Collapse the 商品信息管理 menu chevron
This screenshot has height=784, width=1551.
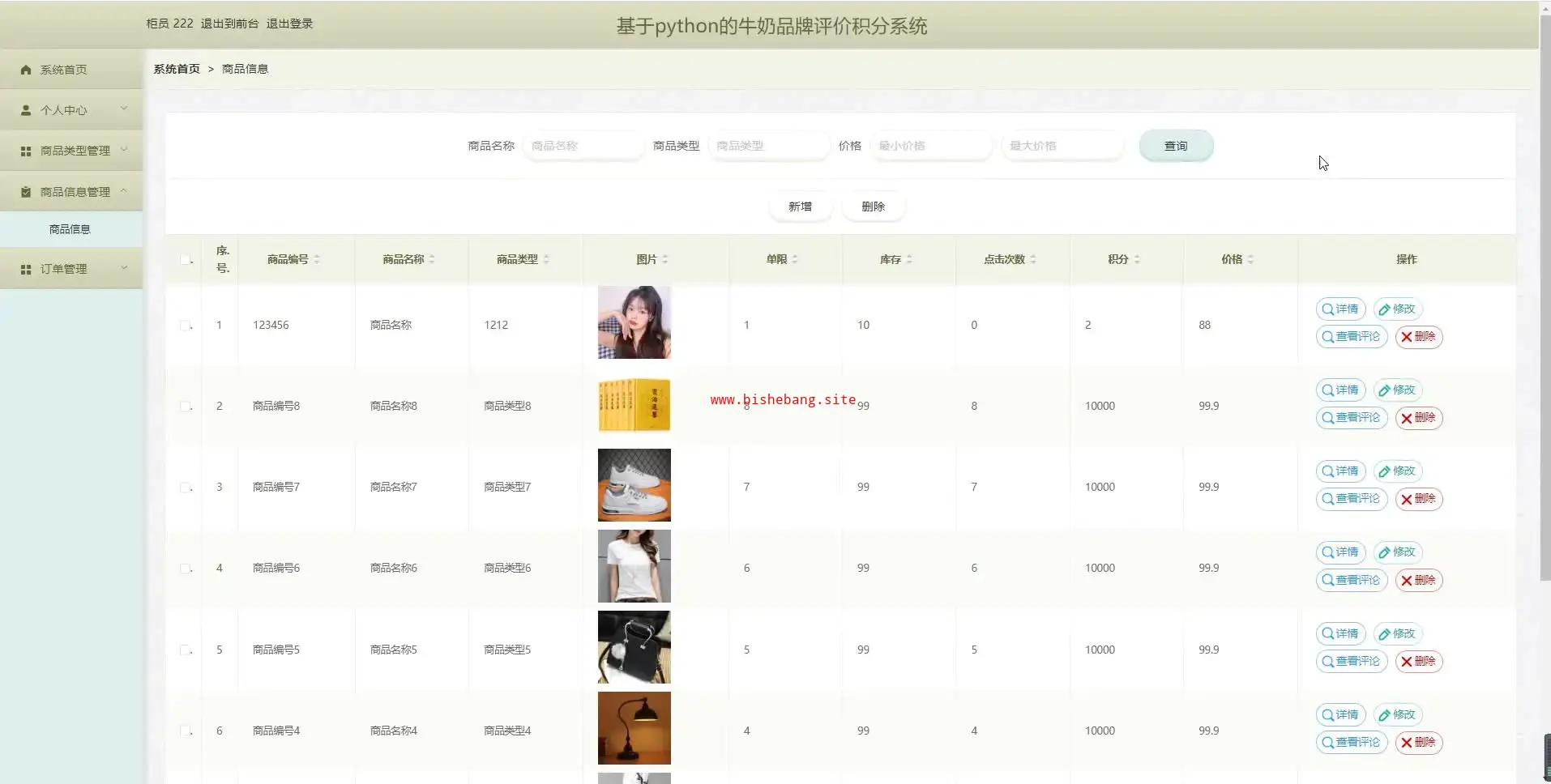[x=124, y=191]
